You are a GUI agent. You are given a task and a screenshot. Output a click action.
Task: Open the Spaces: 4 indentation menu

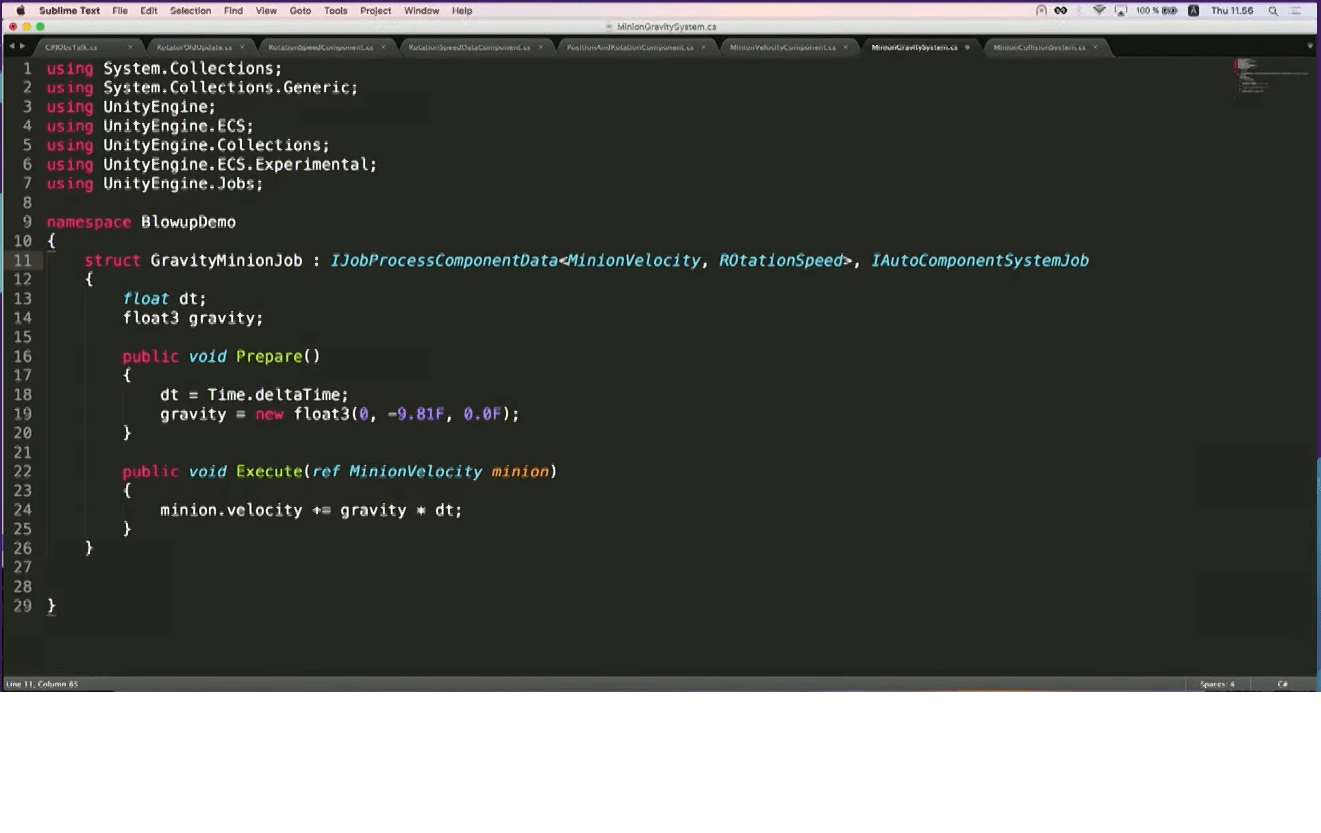pyautogui.click(x=1217, y=684)
